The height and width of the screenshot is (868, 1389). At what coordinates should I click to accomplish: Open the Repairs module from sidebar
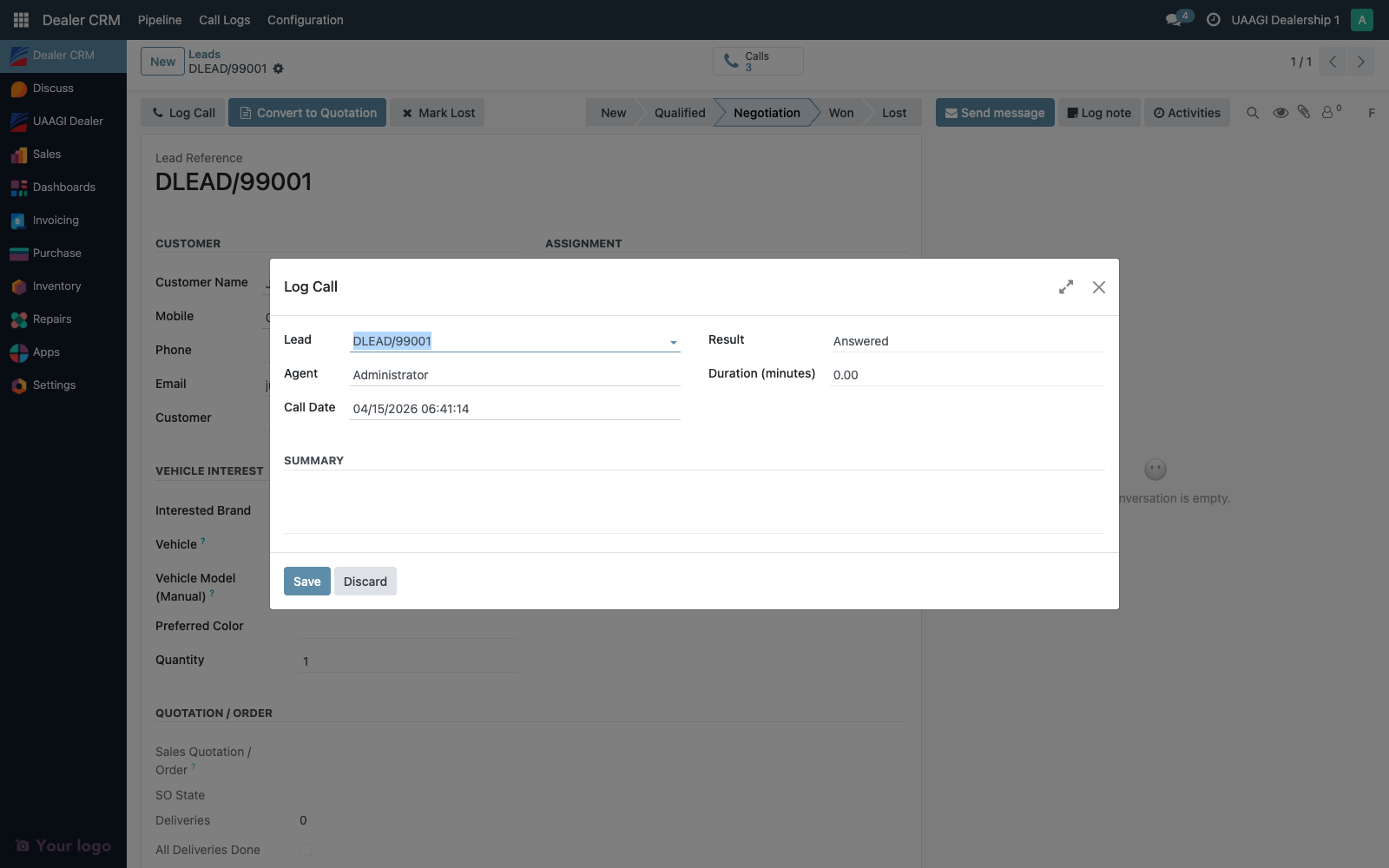tap(51, 319)
